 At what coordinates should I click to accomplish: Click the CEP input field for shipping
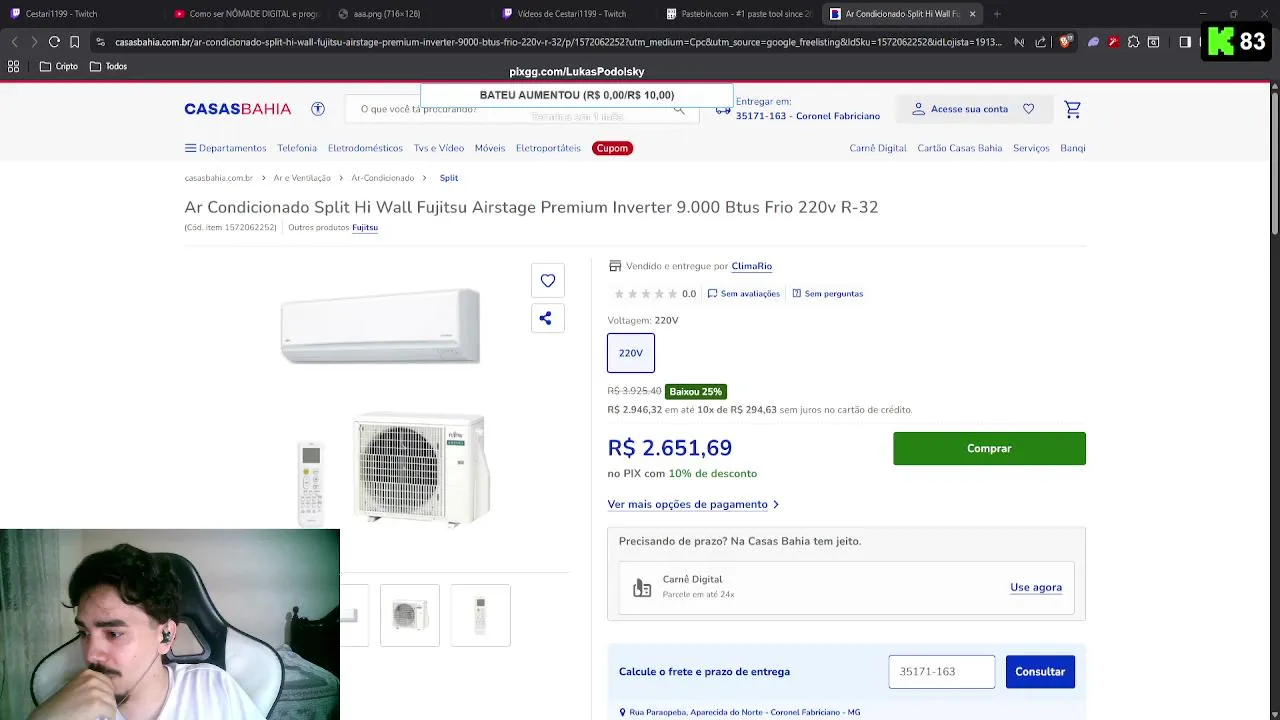[x=941, y=672]
